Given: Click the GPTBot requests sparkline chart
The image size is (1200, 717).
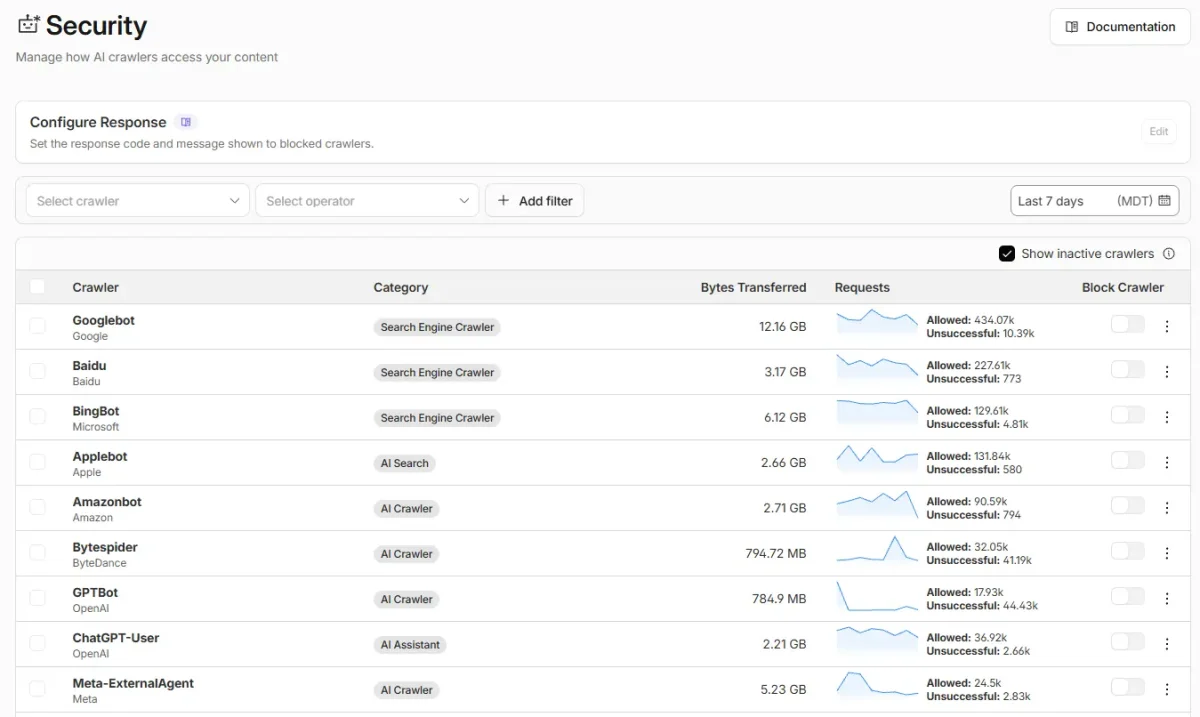Looking at the screenshot, I should [877, 596].
